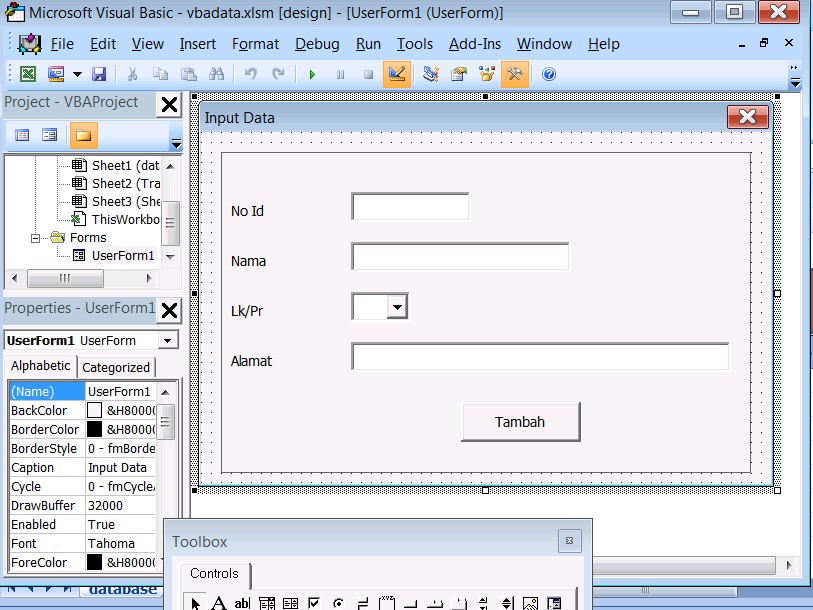813x610 pixels.
Task: Open the Lk/Pr combo box dropdown
Action: [x=398, y=306]
